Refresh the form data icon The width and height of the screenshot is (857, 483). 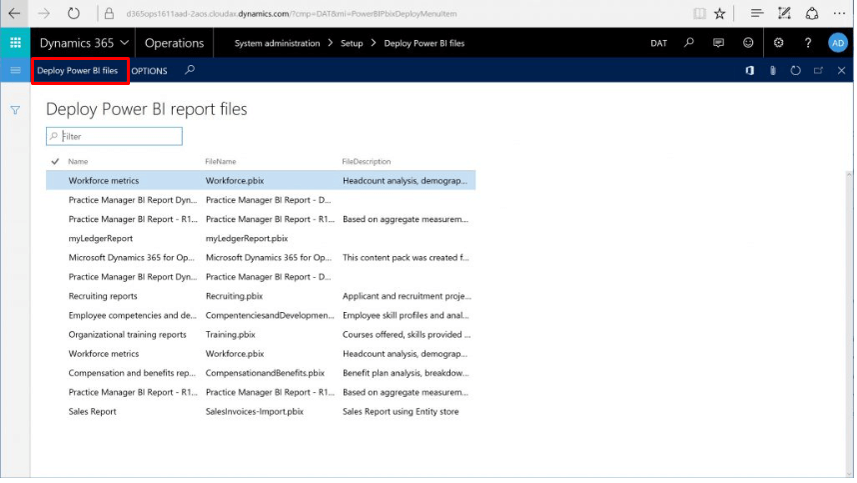click(x=795, y=70)
